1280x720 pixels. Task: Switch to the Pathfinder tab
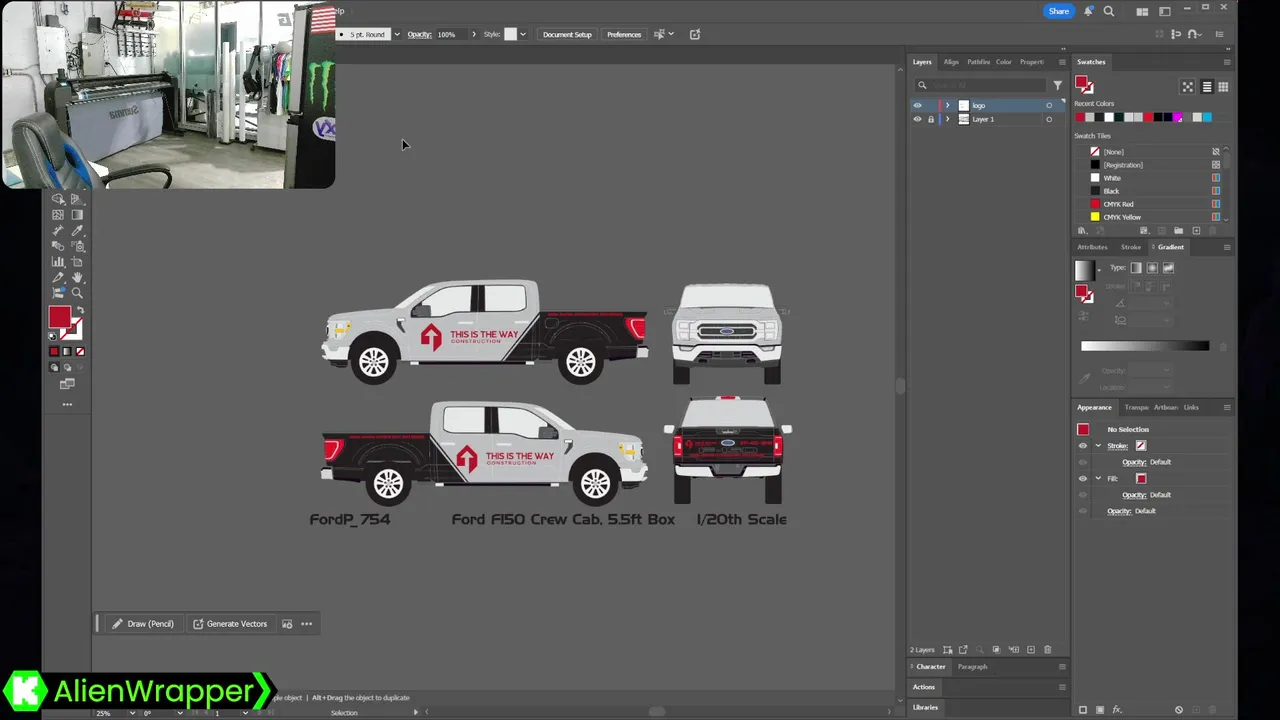tap(978, 62)
